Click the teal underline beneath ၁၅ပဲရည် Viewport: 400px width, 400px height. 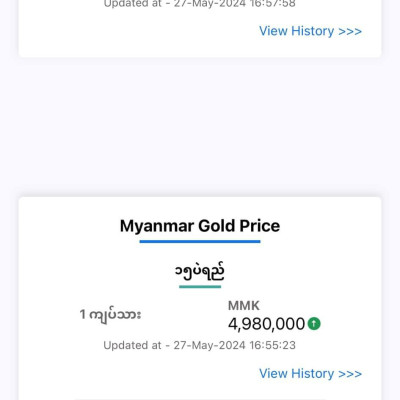[200, 286]
